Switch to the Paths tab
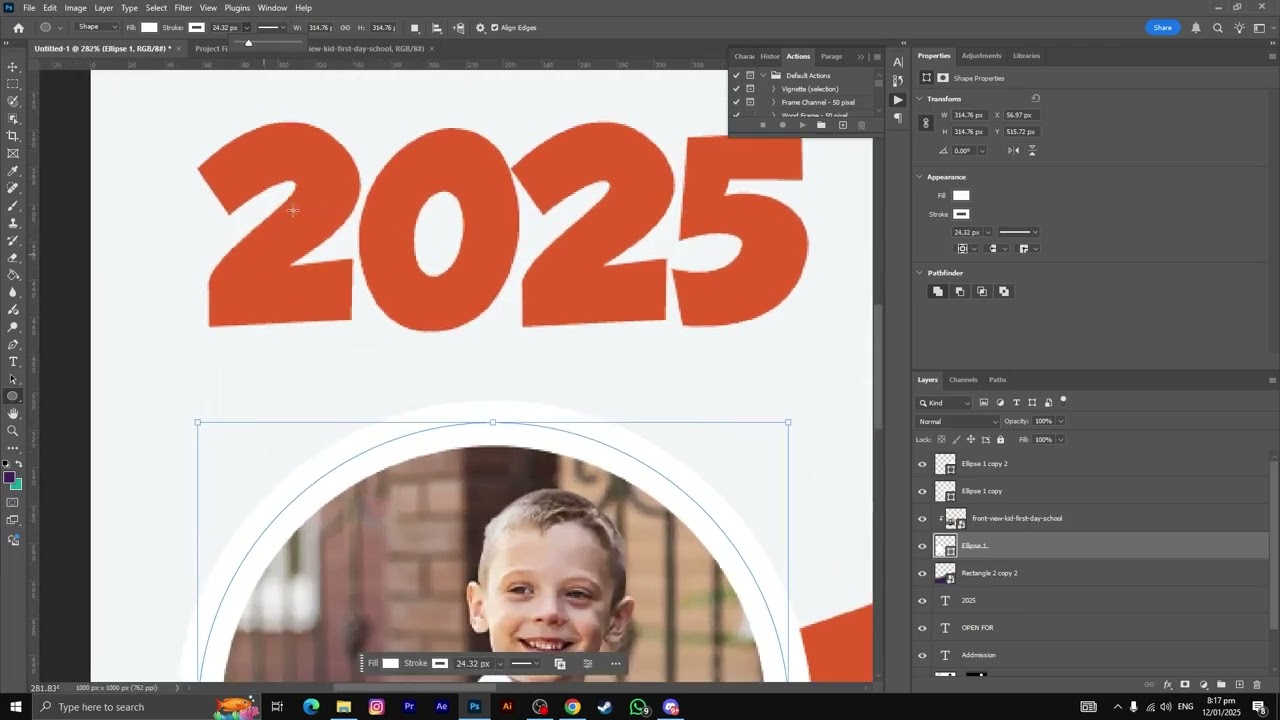The image size is (1280, 720). pos(997,380)
